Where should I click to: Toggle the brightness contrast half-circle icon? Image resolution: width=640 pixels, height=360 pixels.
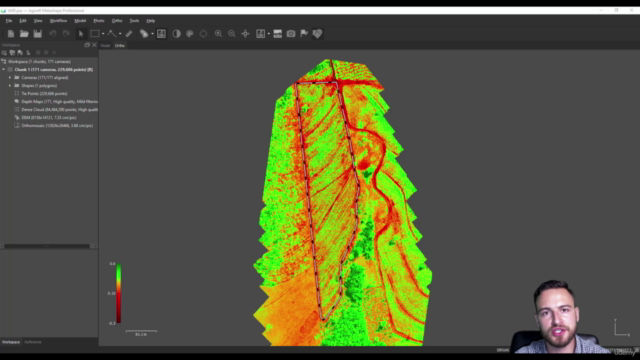click(176, 34)
